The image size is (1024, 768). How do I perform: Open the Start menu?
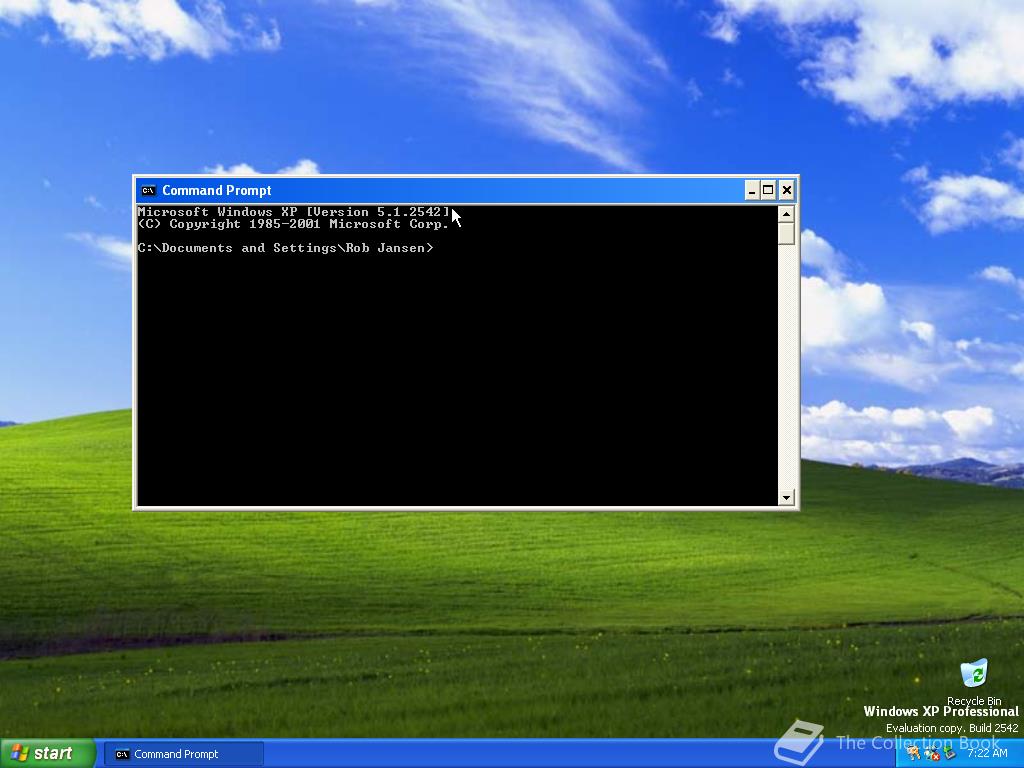click(x=47, y=753)
